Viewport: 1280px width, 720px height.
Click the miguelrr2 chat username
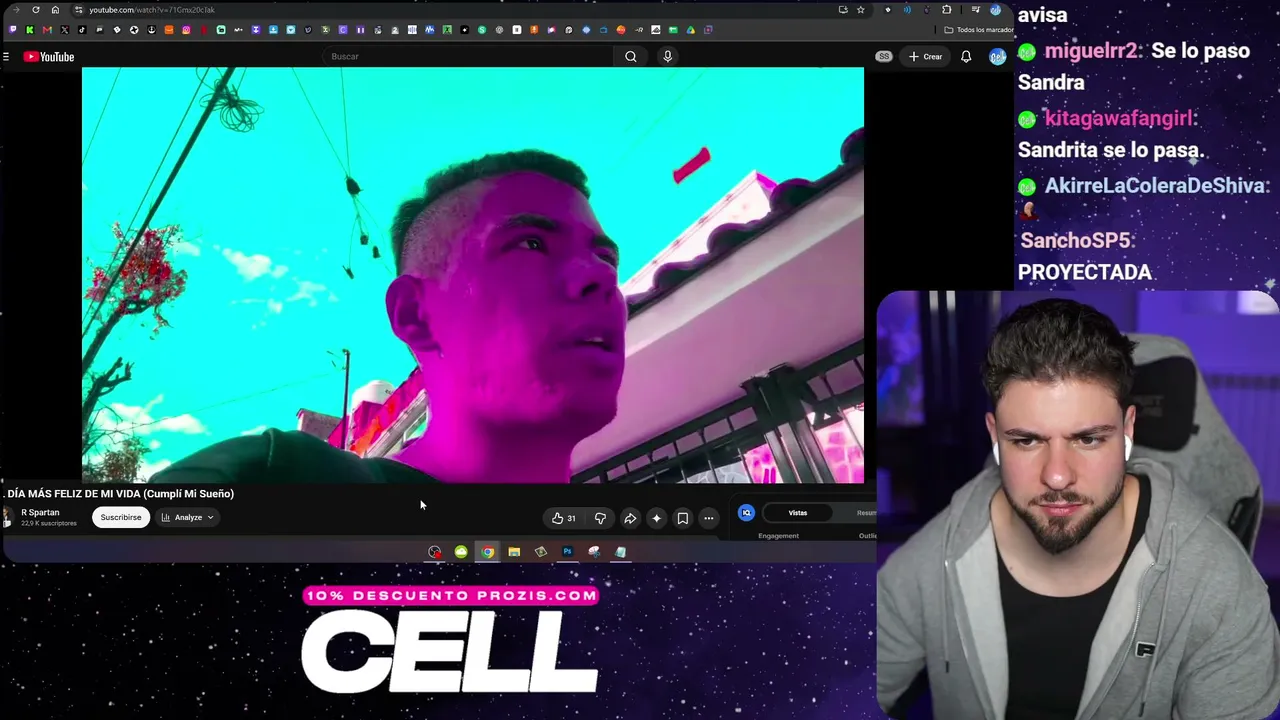tap(1091, 51)
